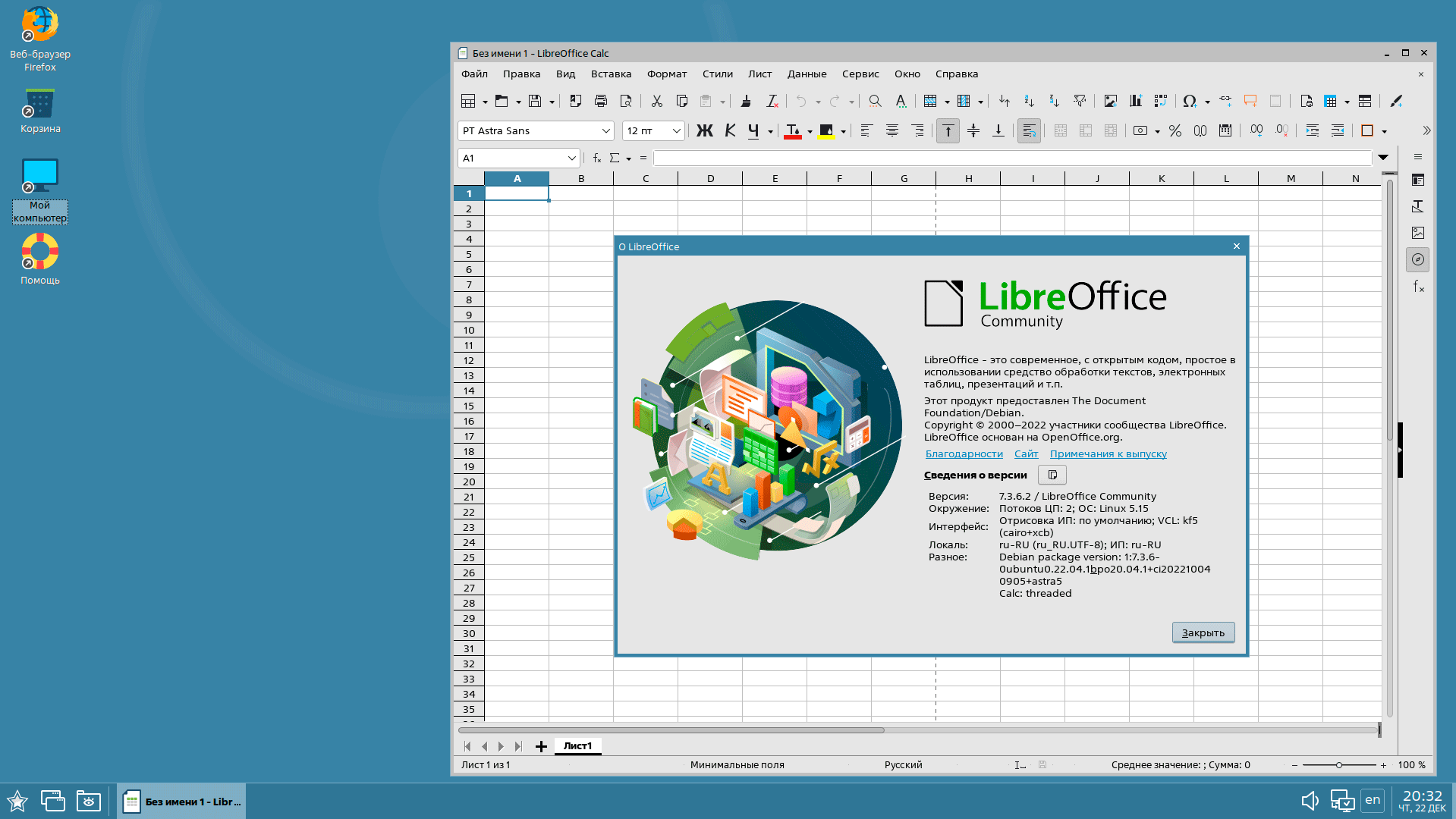The height and width of the screenshot is (819, 1456).
Task: Apply the red font color swatch
Action: [x=793, y=130]
